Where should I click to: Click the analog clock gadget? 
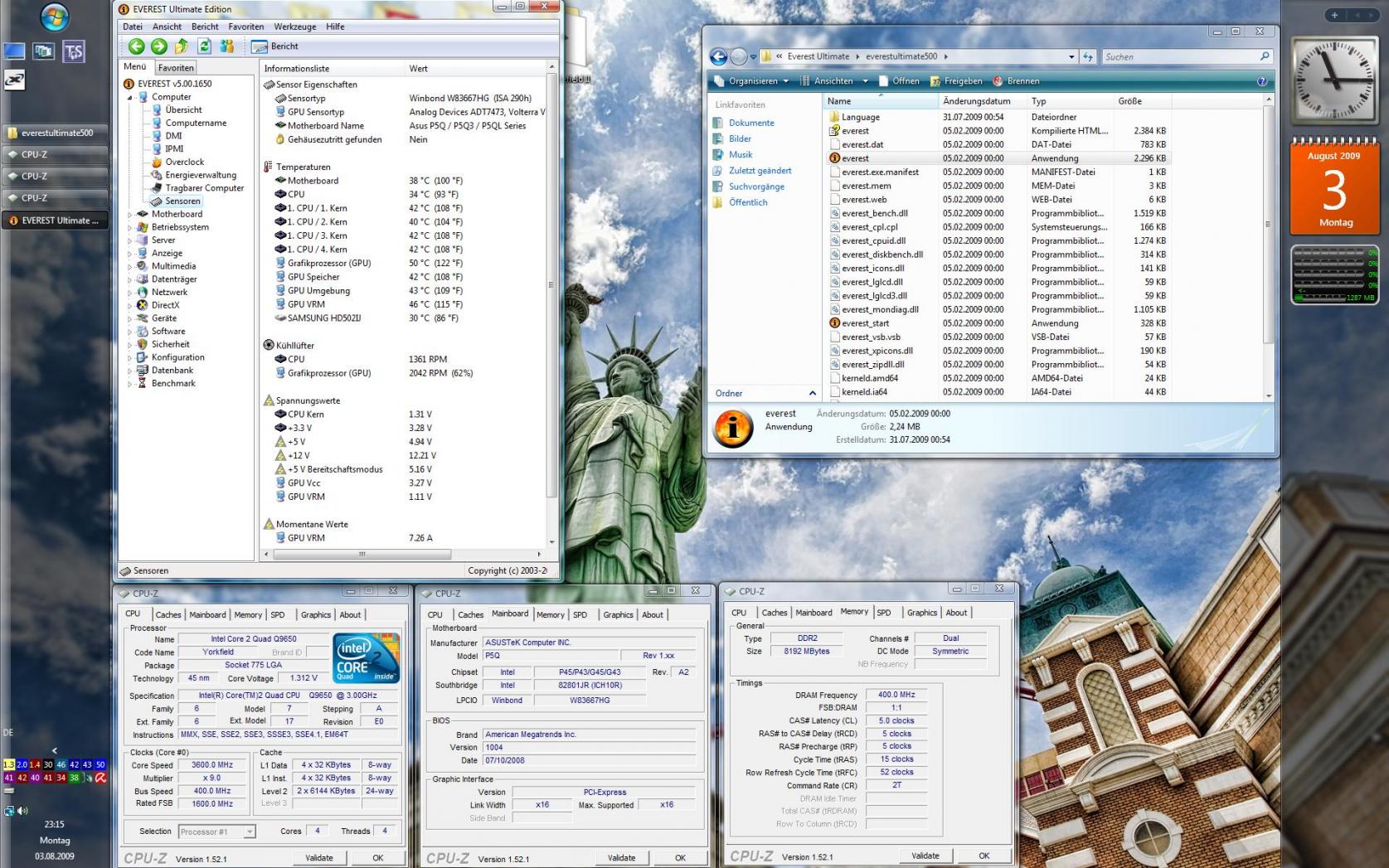point(1334,80)
